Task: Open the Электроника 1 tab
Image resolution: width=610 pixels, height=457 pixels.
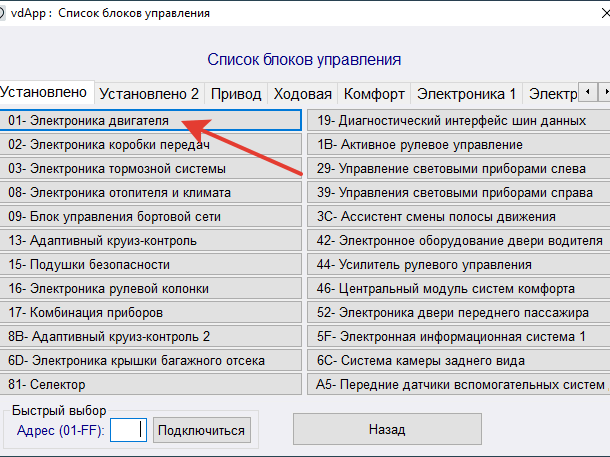Action: click(466, 94)
